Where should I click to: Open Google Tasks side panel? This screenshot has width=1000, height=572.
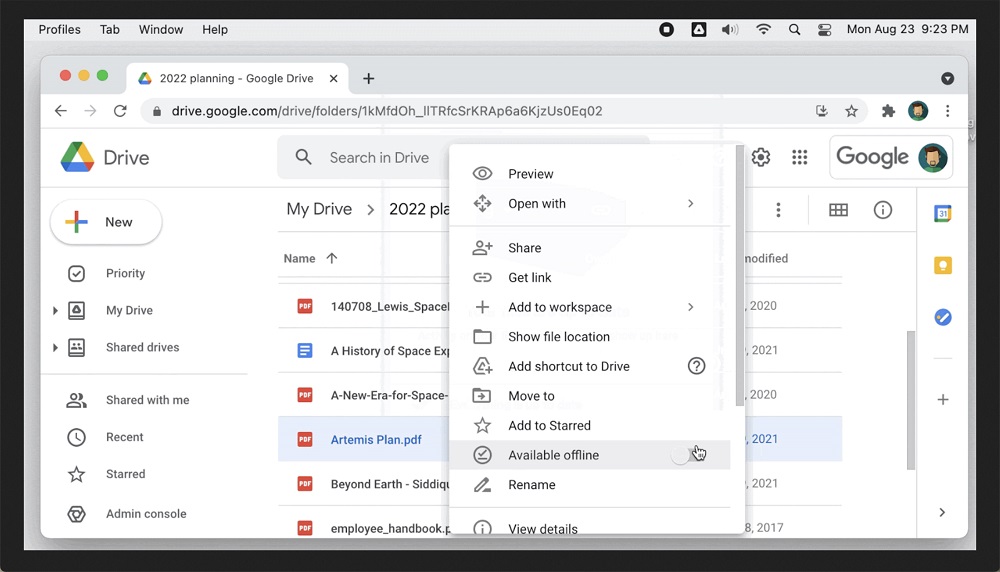coord(943,317)
